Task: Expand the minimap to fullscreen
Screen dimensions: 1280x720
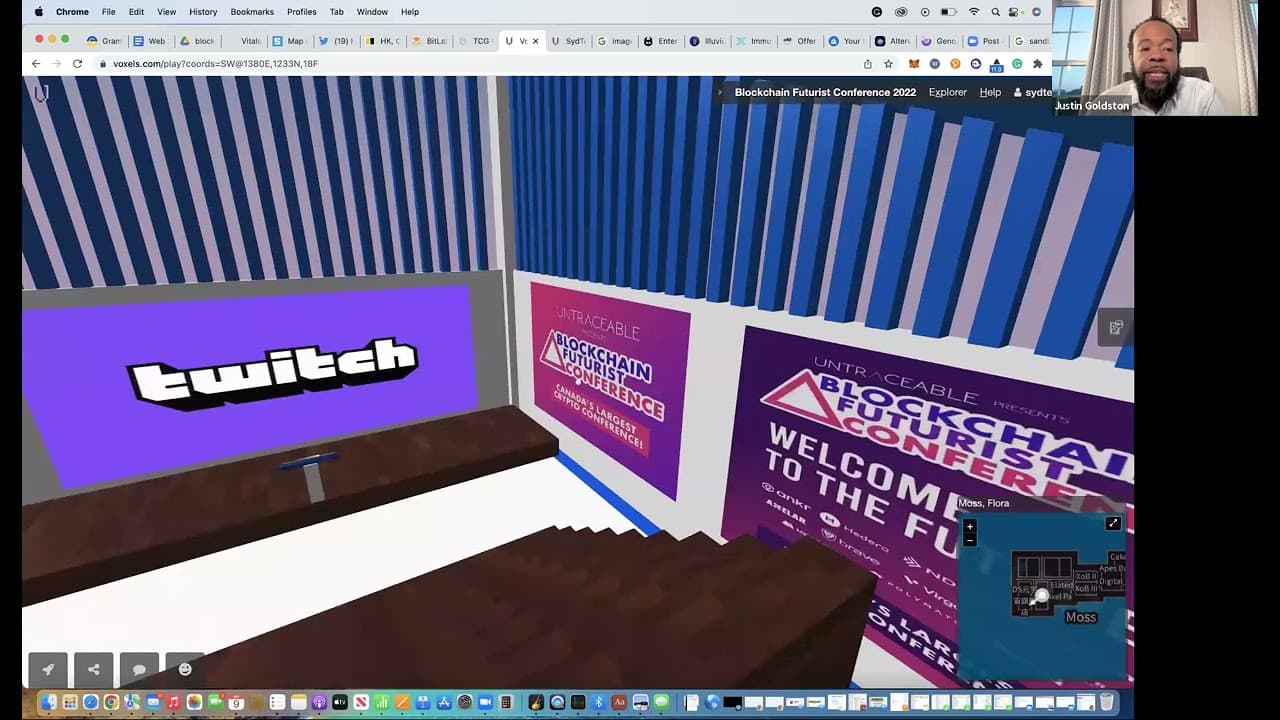Action: click(x=1113, y=523)
